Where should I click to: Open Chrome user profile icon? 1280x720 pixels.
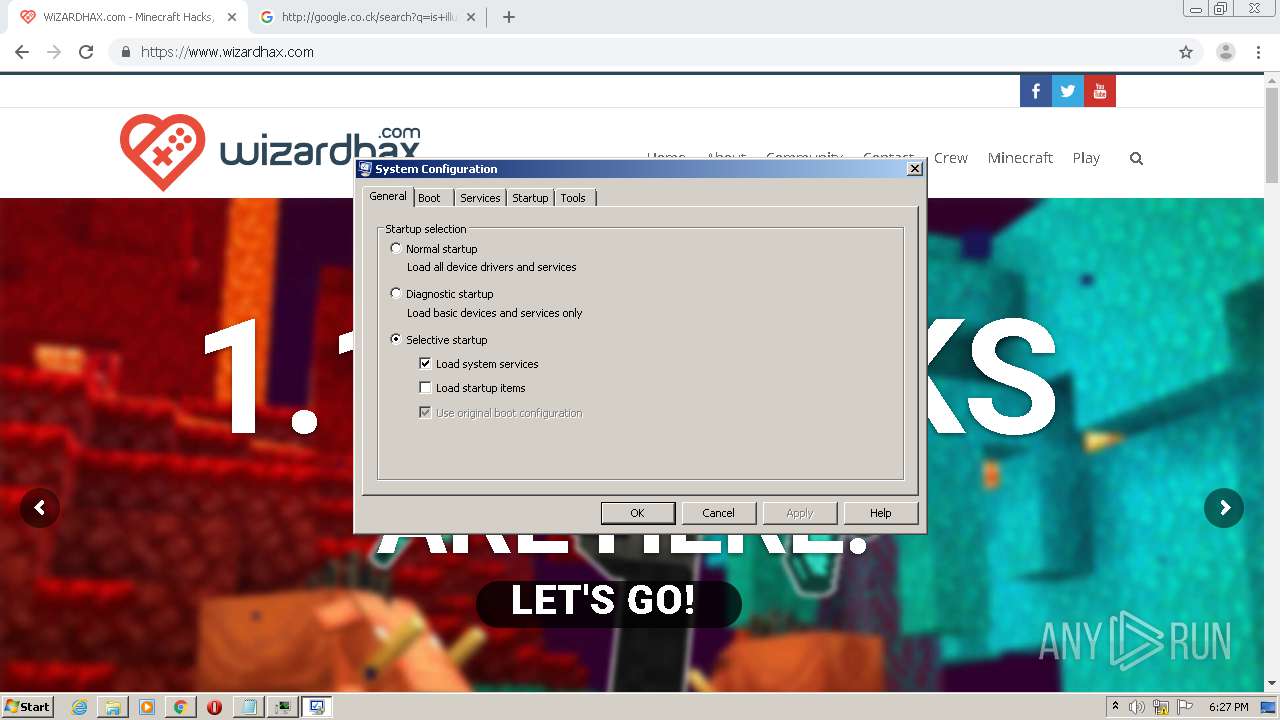1225,52
